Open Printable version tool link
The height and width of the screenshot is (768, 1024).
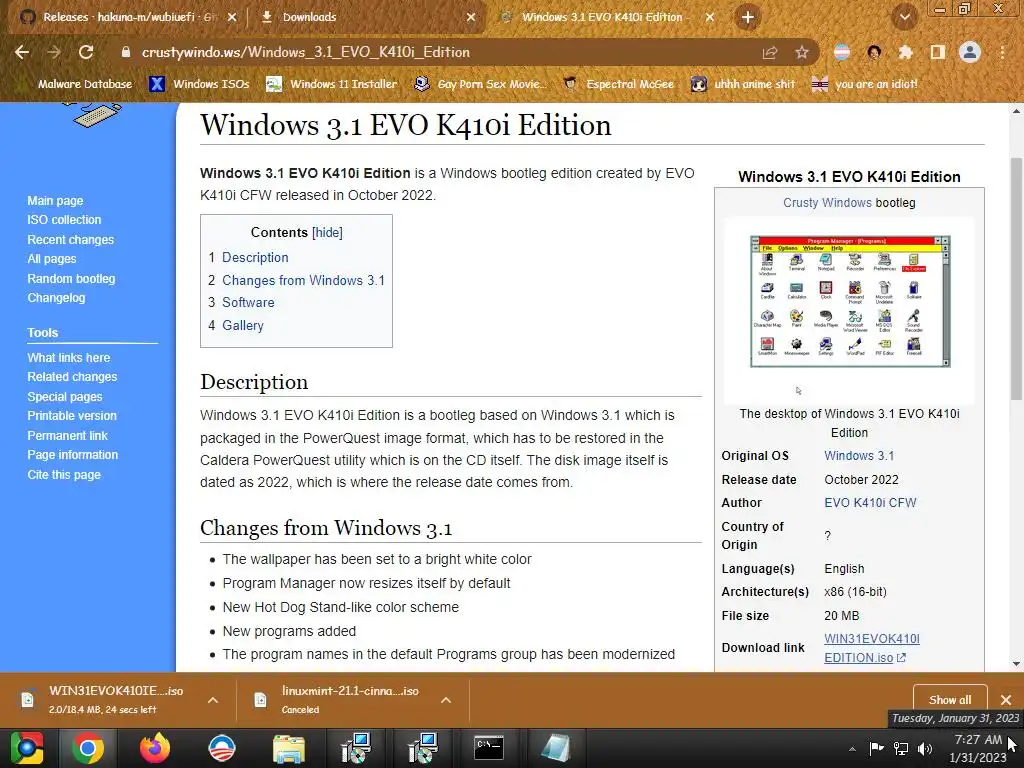click(72, 416)
